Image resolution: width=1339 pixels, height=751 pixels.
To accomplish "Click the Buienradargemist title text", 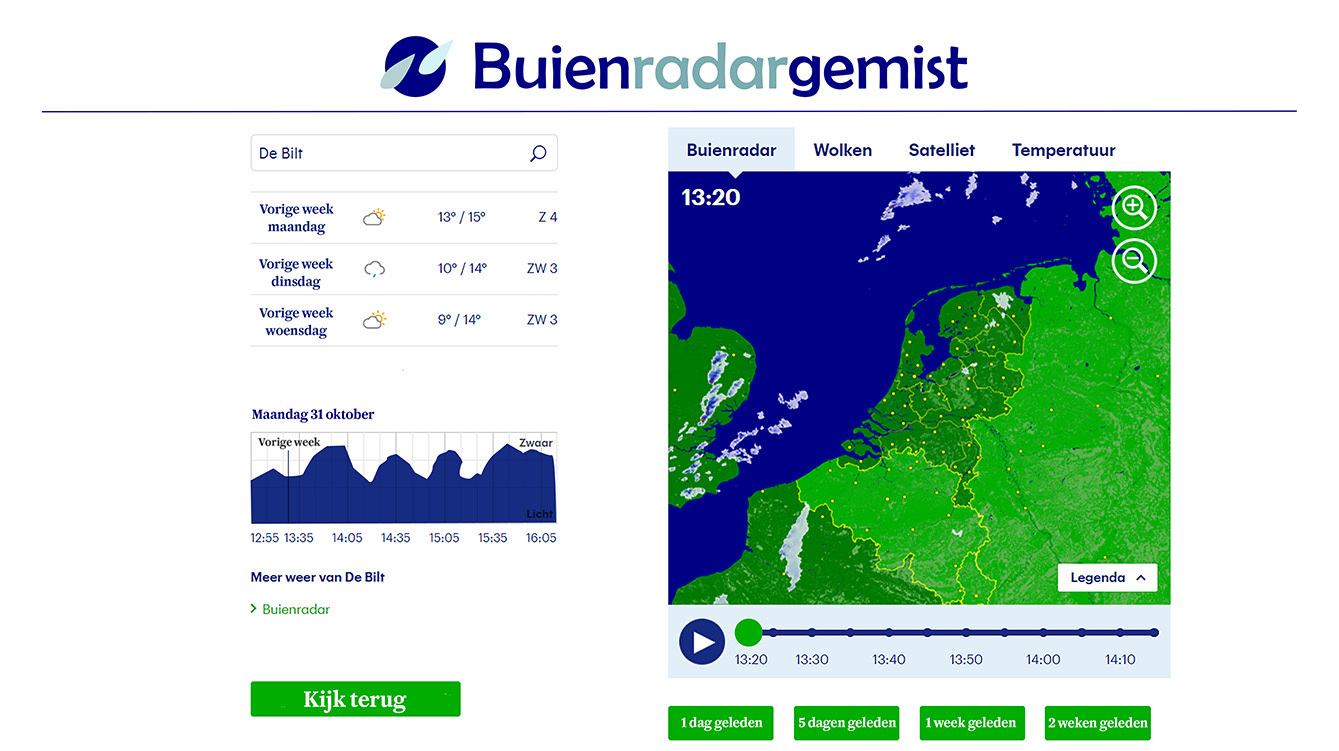I will coord(720,67).
